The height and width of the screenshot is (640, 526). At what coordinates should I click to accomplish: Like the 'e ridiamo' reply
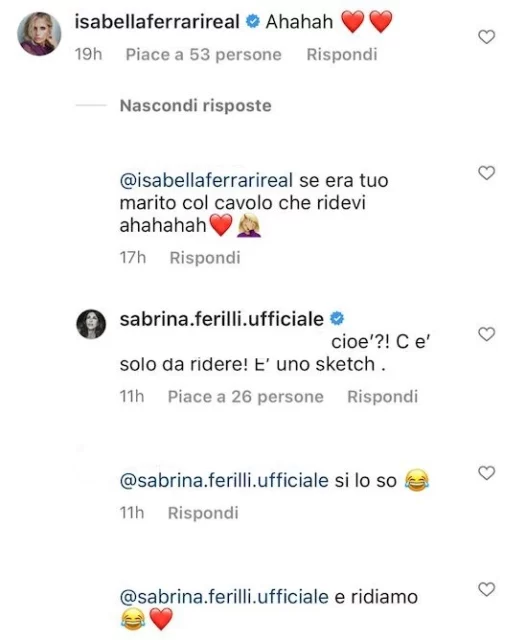[486, 589]
